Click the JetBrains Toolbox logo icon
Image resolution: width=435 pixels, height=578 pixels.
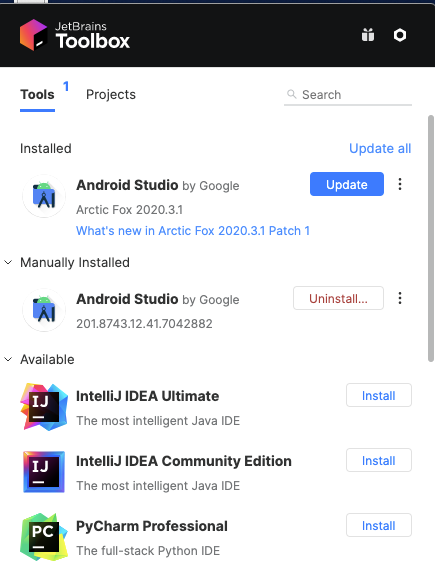[33, 35]
